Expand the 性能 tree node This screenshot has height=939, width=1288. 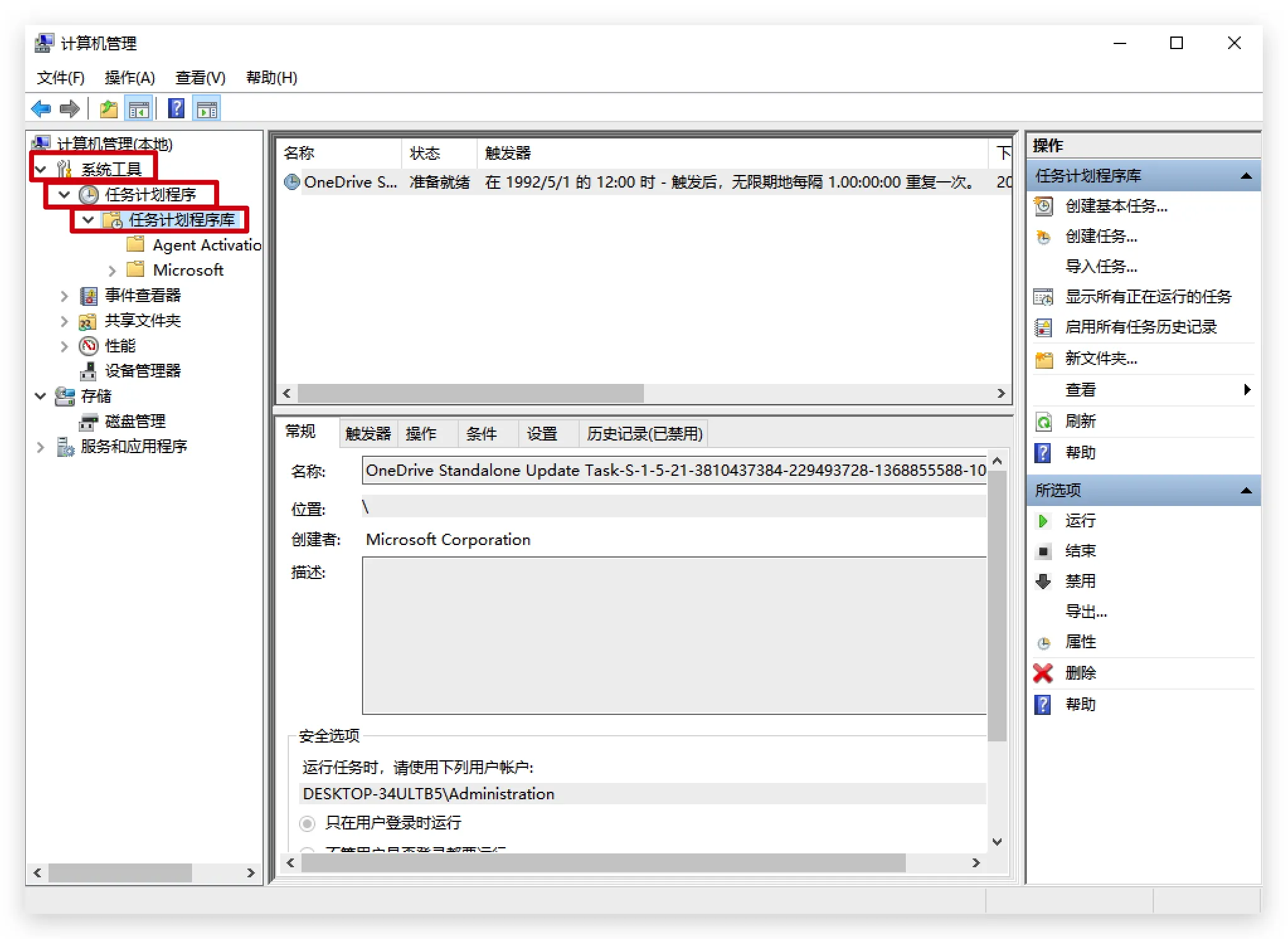point(64,346)
